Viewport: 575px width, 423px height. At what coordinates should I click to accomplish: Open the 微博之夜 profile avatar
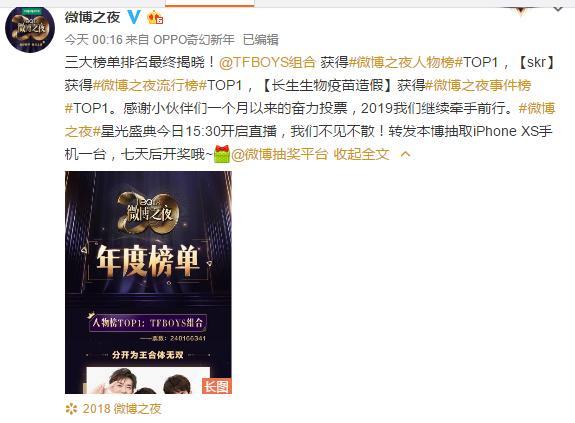(30, 29)
